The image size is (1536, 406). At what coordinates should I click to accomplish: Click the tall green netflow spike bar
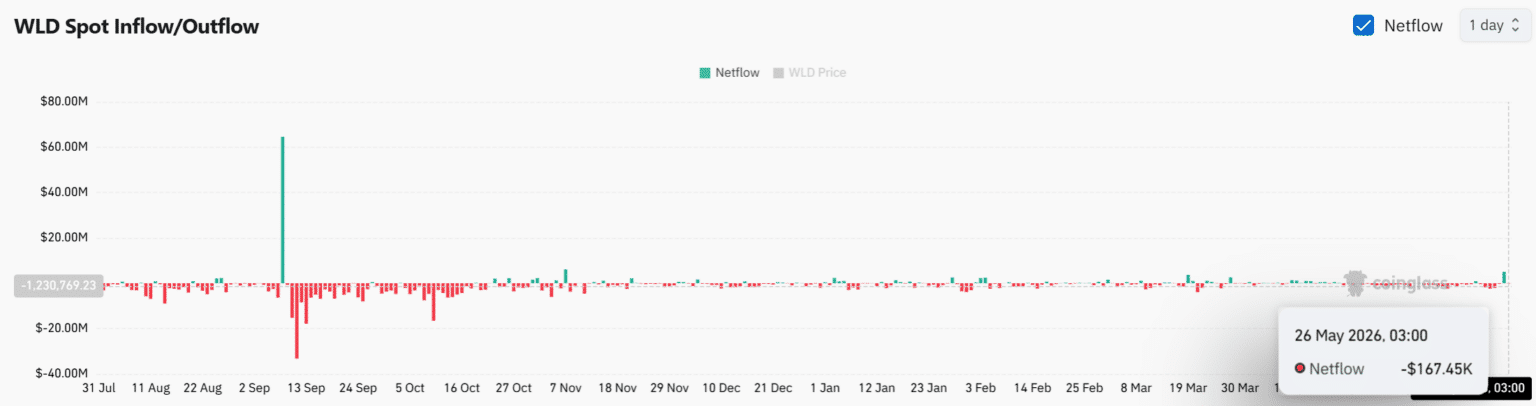click(283, 210)
